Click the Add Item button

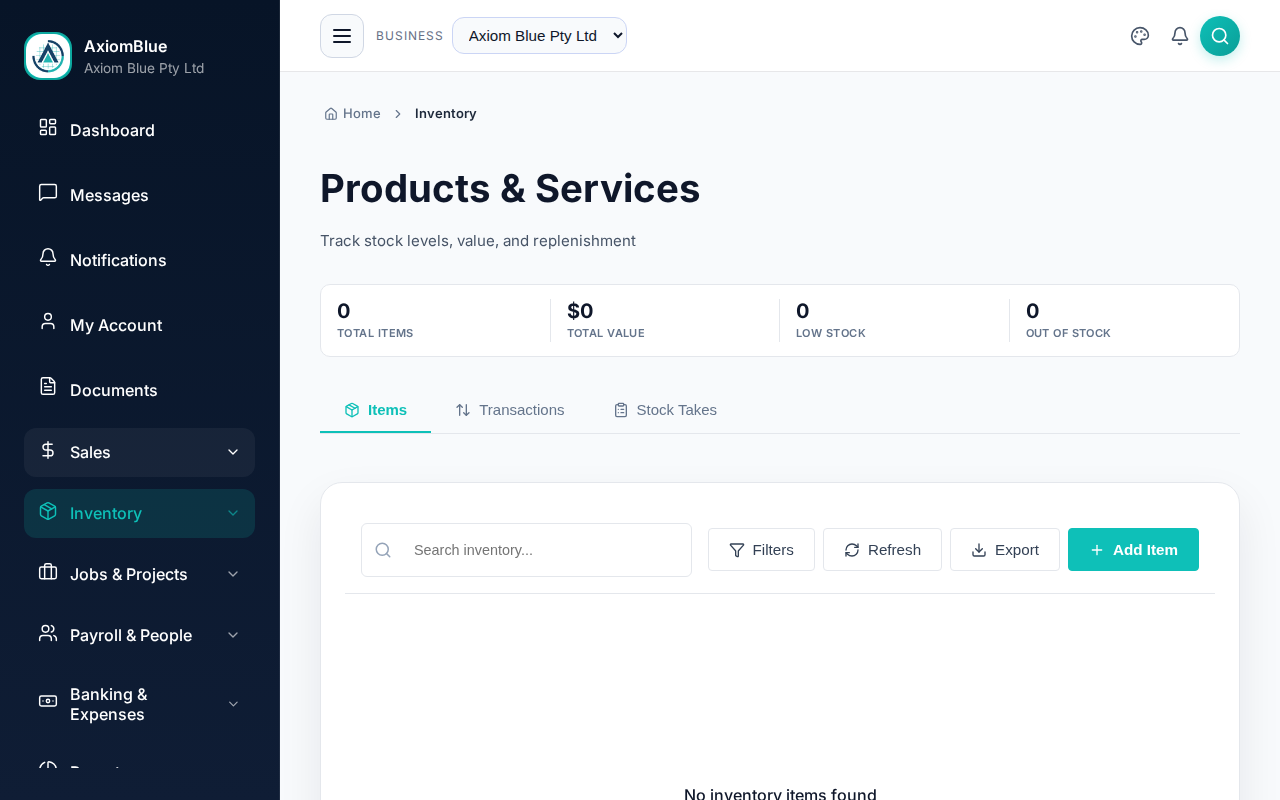1133,550
